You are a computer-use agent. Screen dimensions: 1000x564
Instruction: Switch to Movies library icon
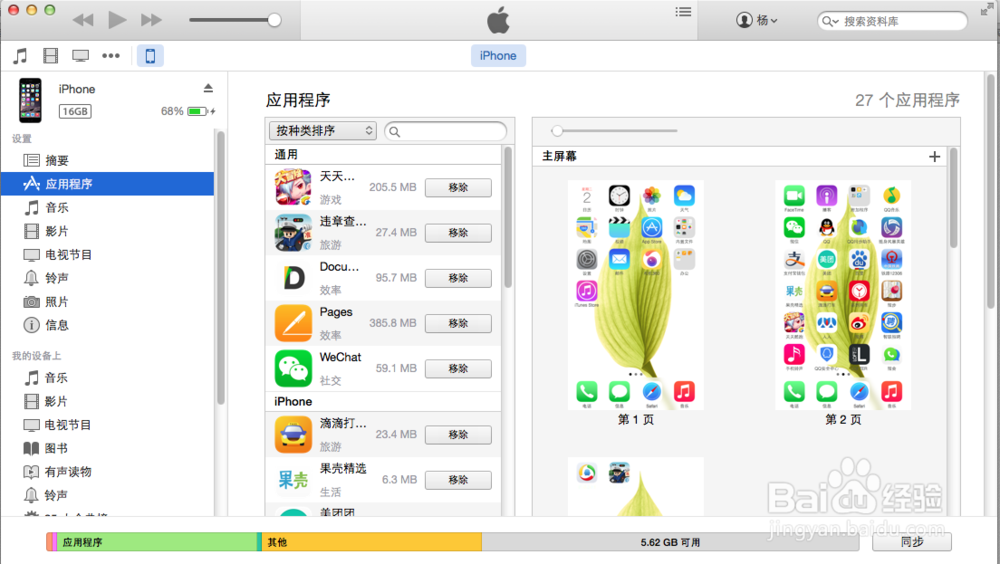(x=50, y=56)
